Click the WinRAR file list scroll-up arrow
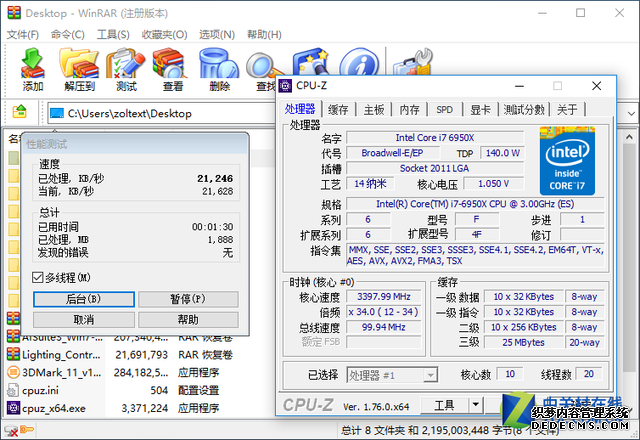The width and height of the screenshot is (640, 440). tap(629, 138)
